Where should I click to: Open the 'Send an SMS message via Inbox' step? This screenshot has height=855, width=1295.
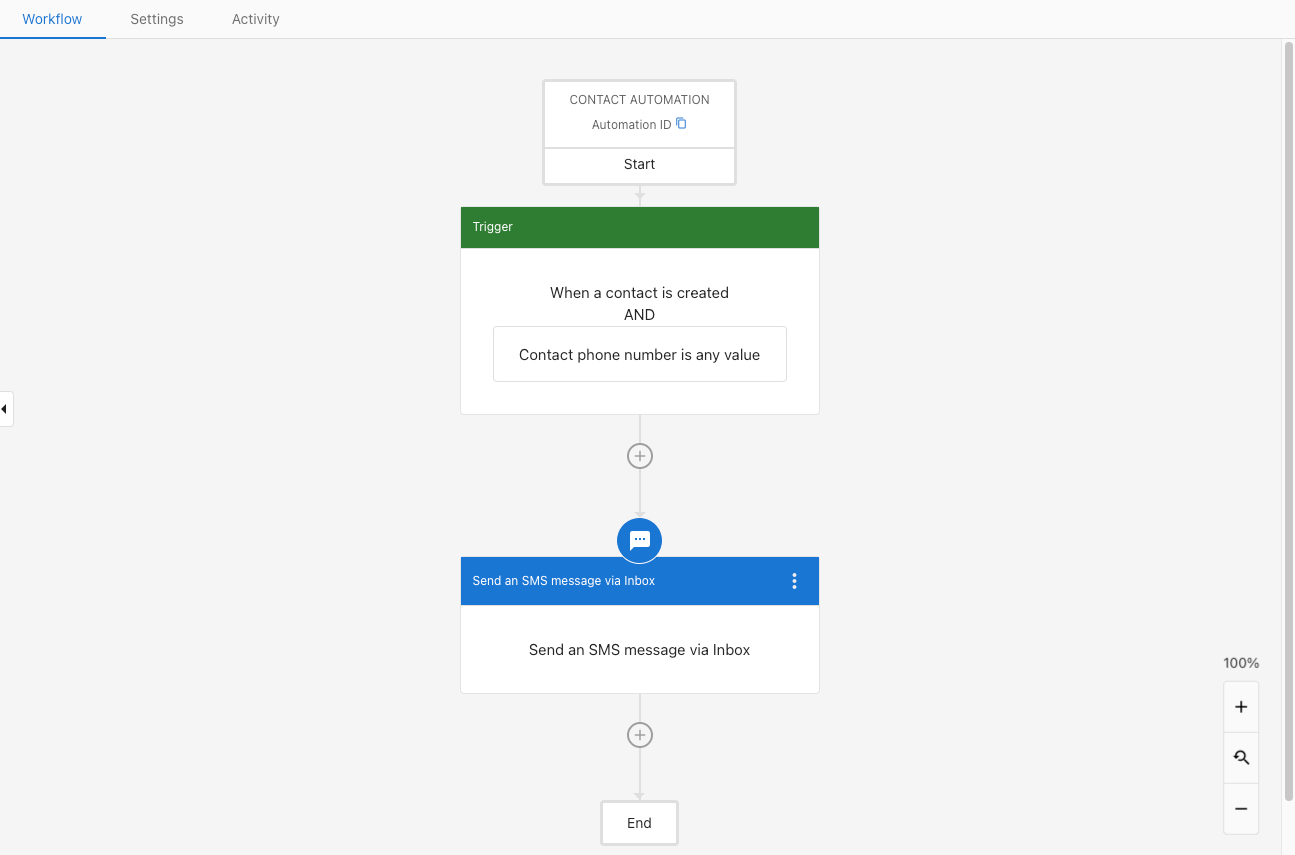639,649
